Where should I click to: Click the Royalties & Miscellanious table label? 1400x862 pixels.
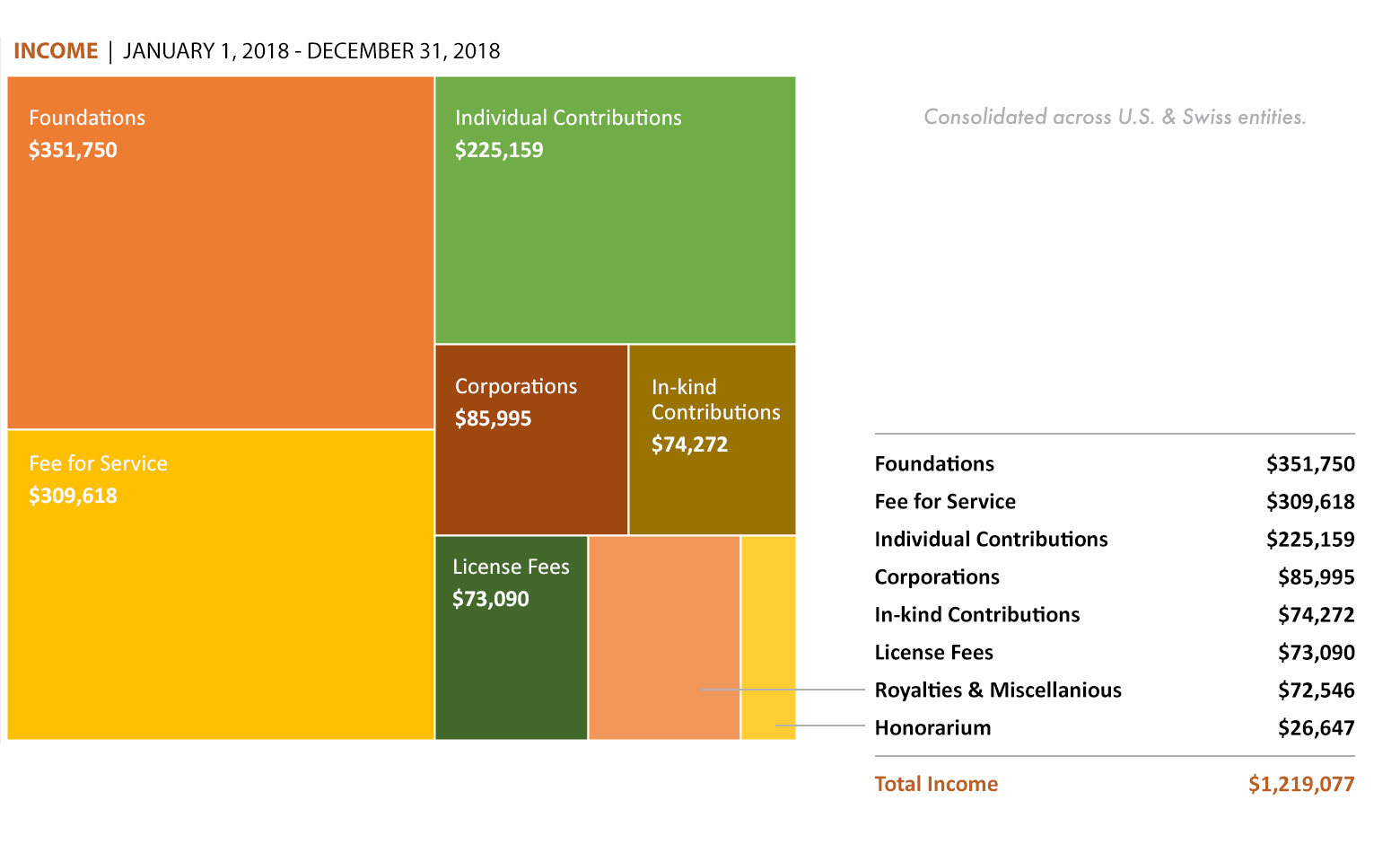point(998,690)
